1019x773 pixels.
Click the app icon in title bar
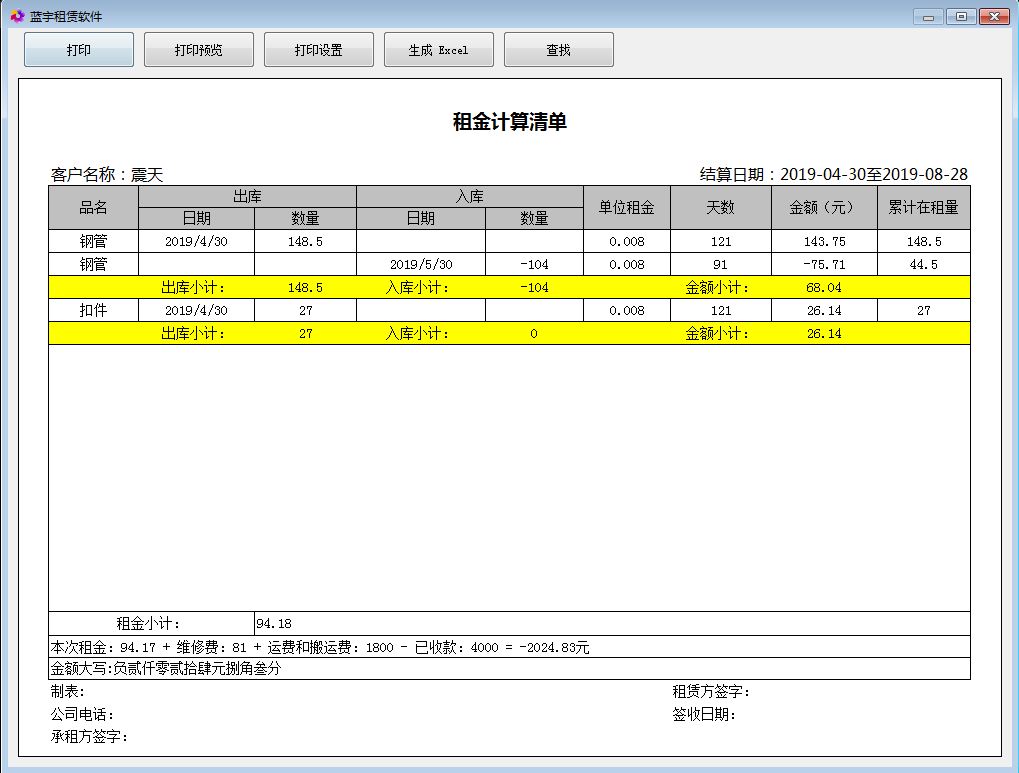tap(16, 16)
